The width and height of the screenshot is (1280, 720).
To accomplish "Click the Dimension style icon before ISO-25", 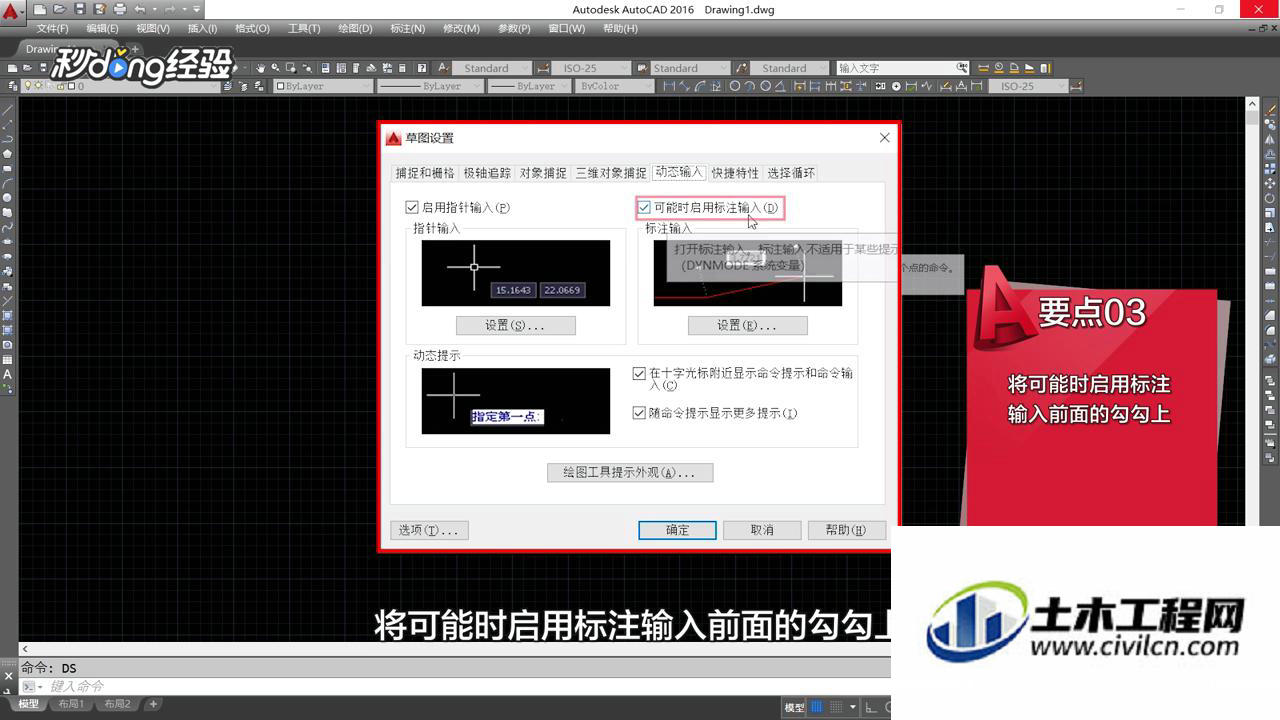I will pyautogui.click(x=542, y=68).
